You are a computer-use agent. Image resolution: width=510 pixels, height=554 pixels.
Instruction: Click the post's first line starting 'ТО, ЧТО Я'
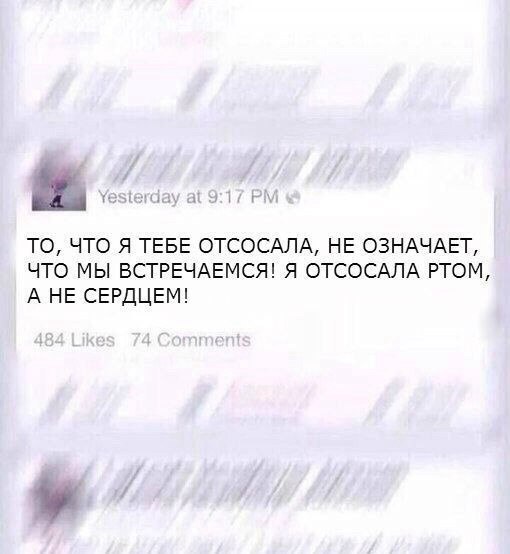point(253,246)
